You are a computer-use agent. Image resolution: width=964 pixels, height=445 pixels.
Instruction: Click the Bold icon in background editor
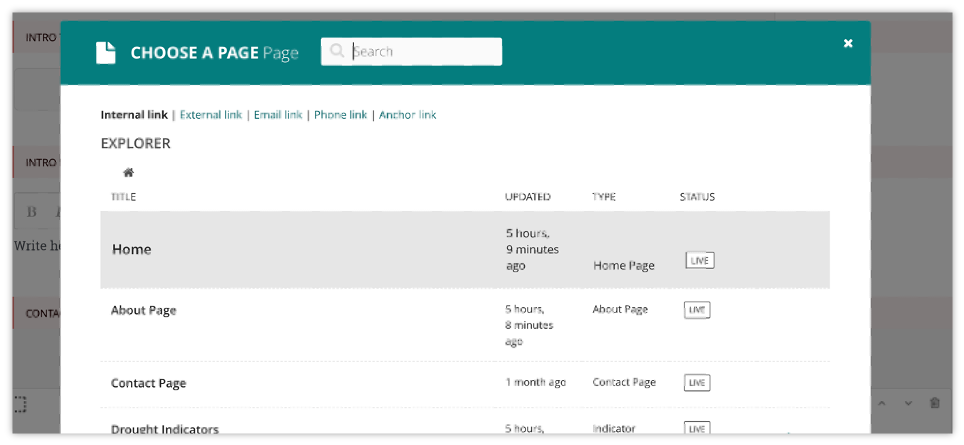[31, 212]
